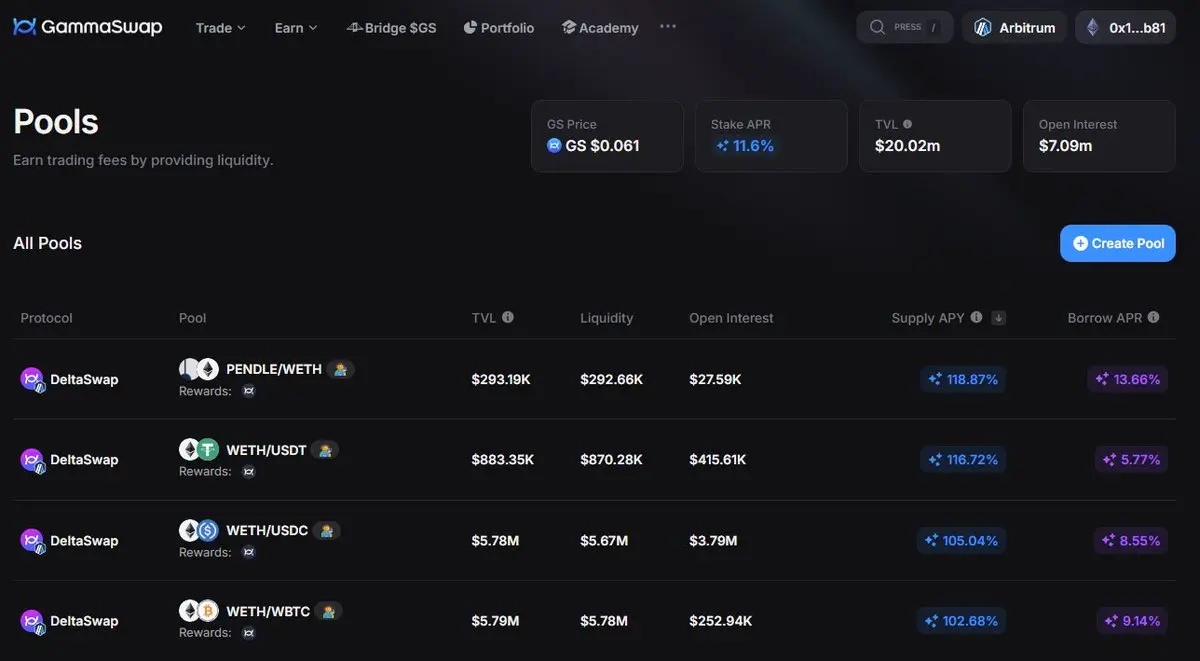This screenshot has height=661, width=1200.
Task: Click the Create Pool button
Action: 1118,243
